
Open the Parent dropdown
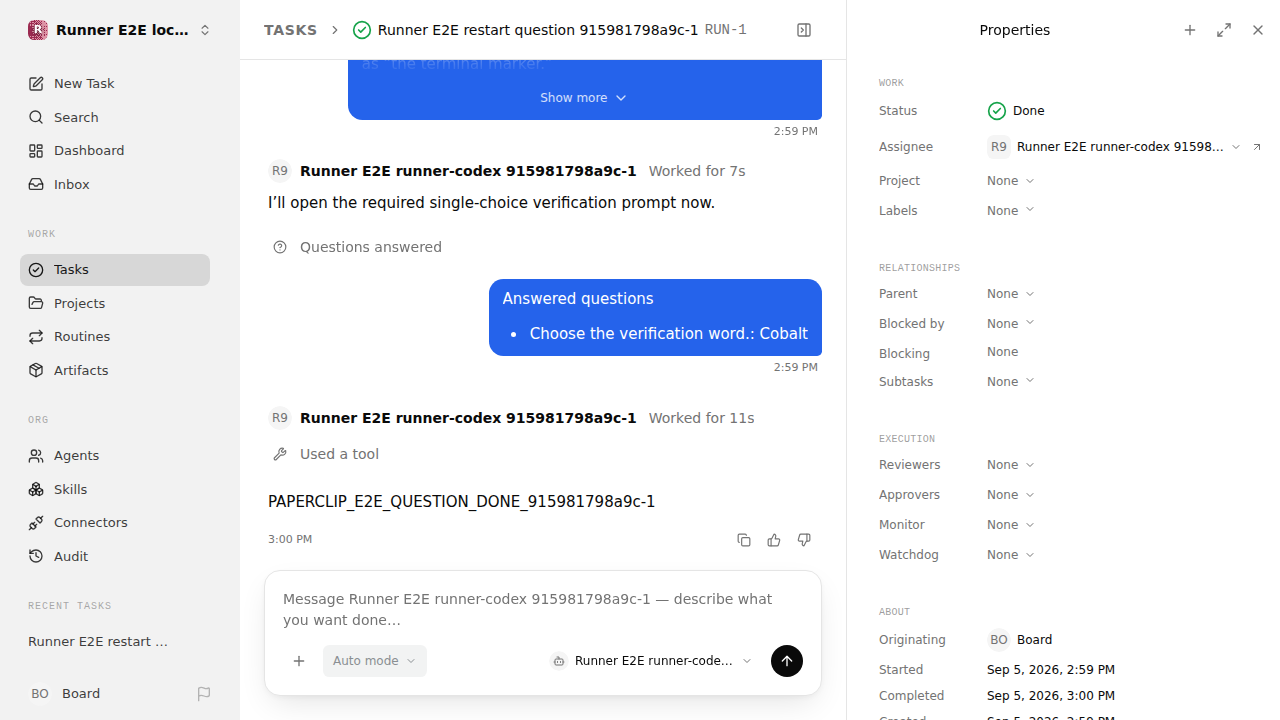(x=1011, y=294)
